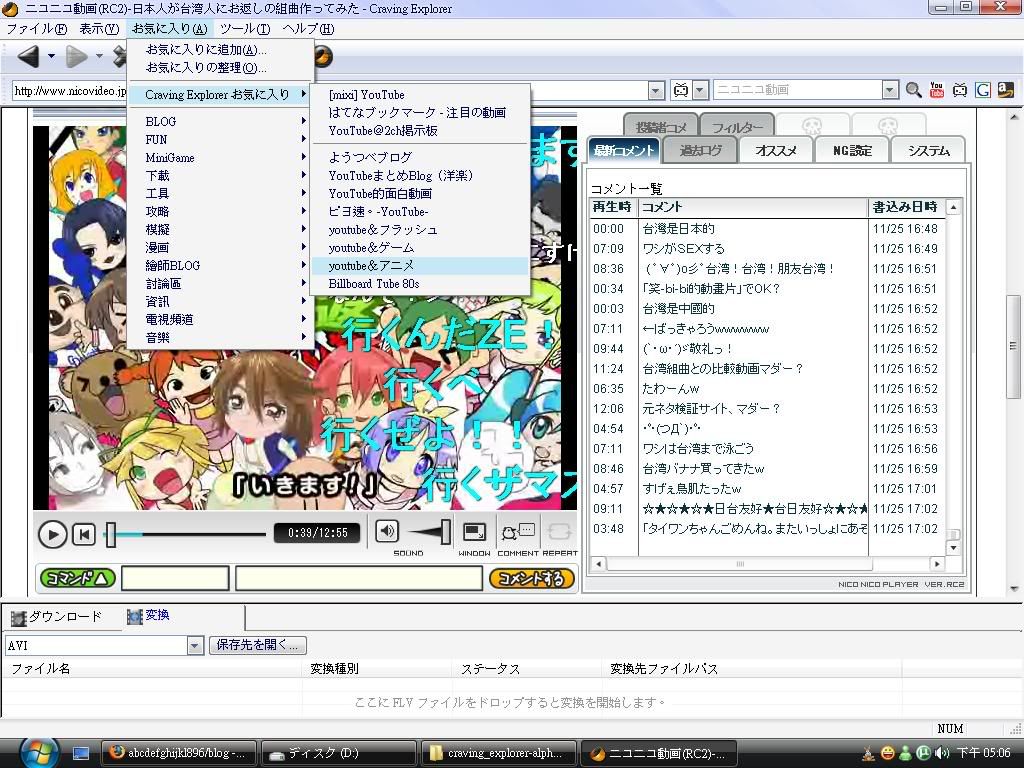Open the ツール menu
This screenshot has height=768, width=1024.
[245, 29]
